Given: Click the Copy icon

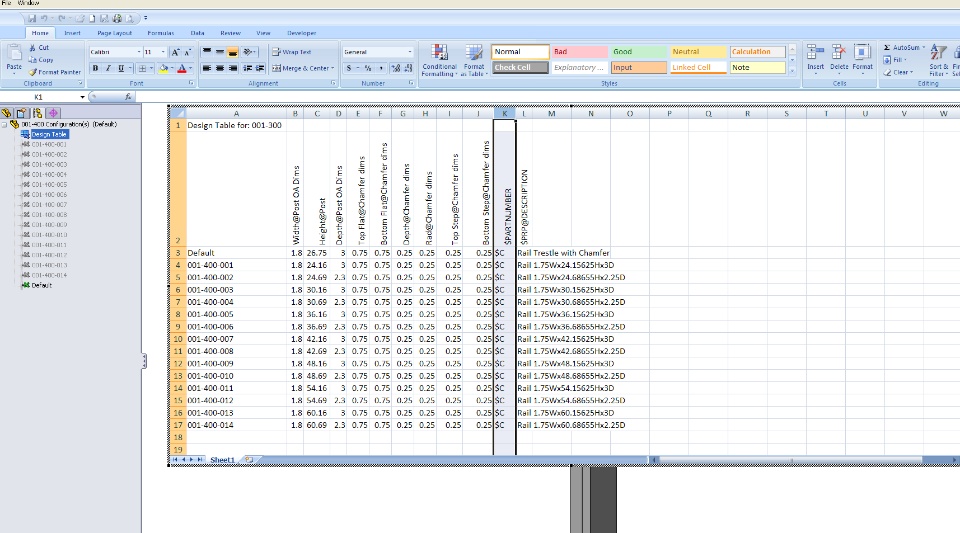Looking at the screenshot, I should (x=32, y=59).
